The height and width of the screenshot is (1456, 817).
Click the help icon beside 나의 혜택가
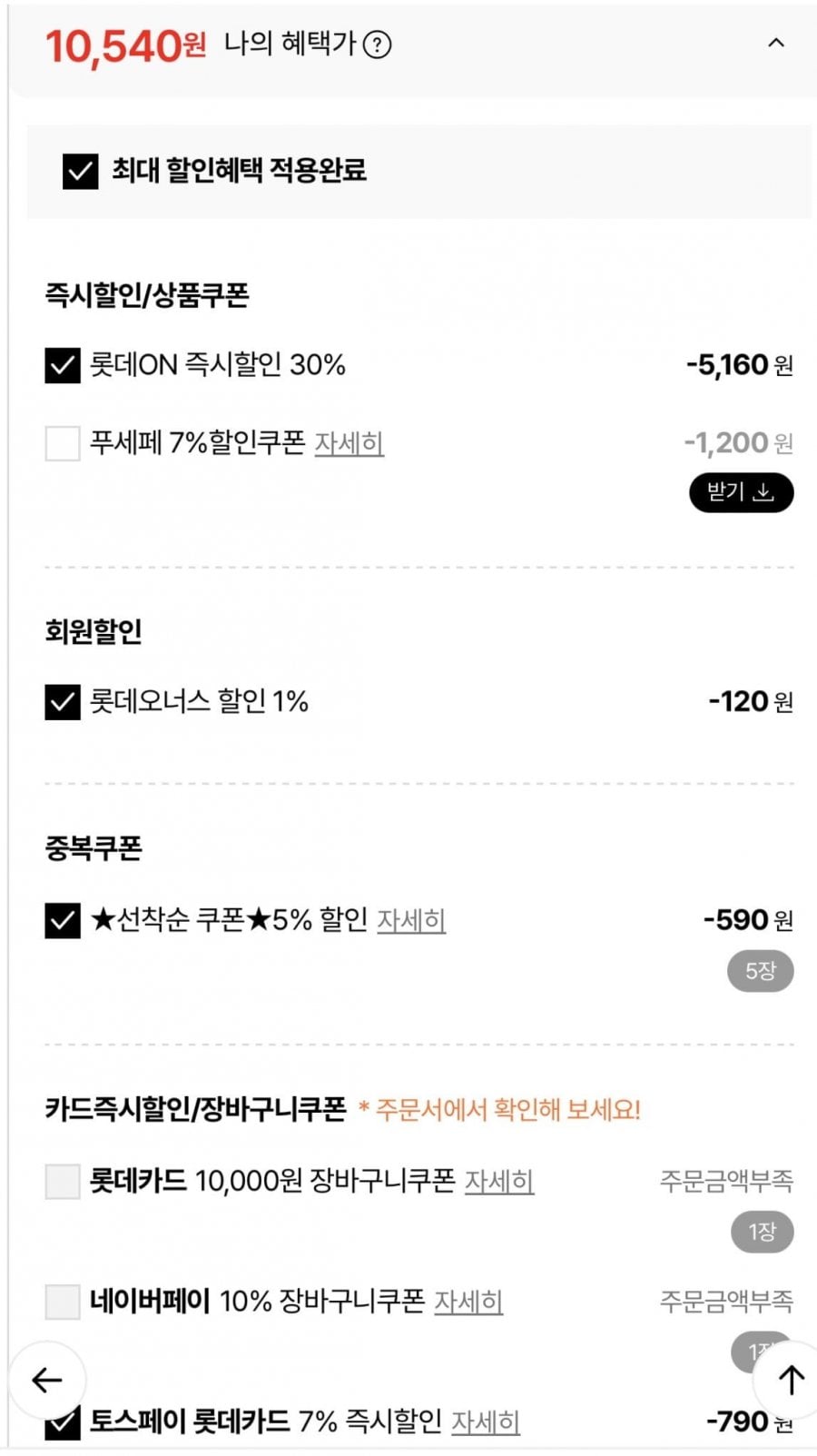tap(378, 45)
